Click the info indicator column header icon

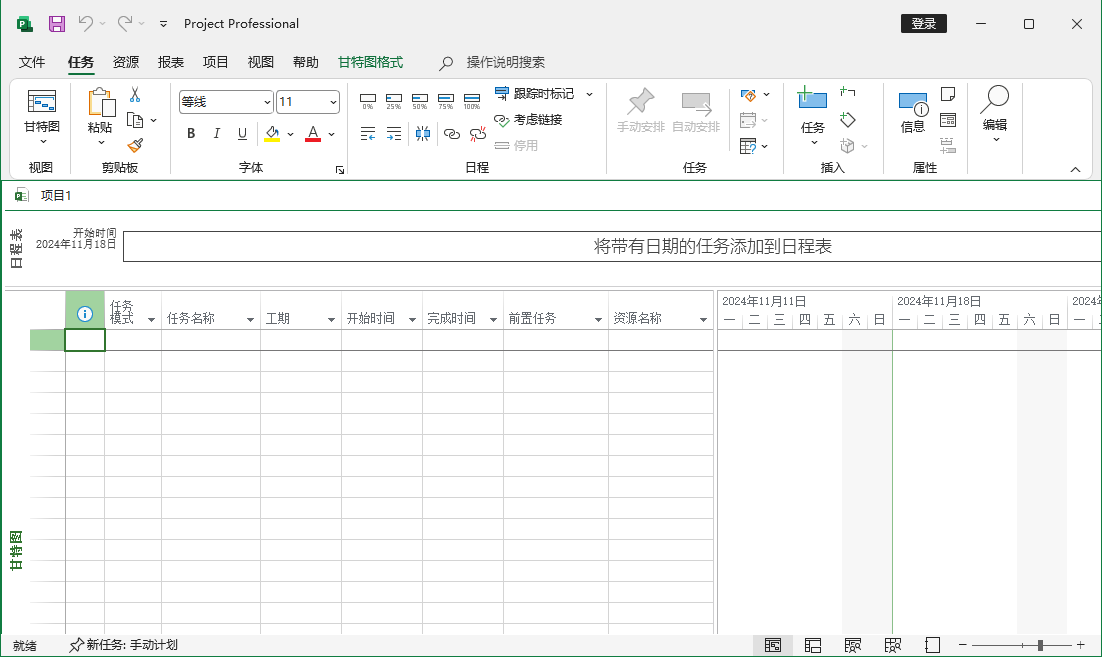pyautogui.click(x=84, y=314)
